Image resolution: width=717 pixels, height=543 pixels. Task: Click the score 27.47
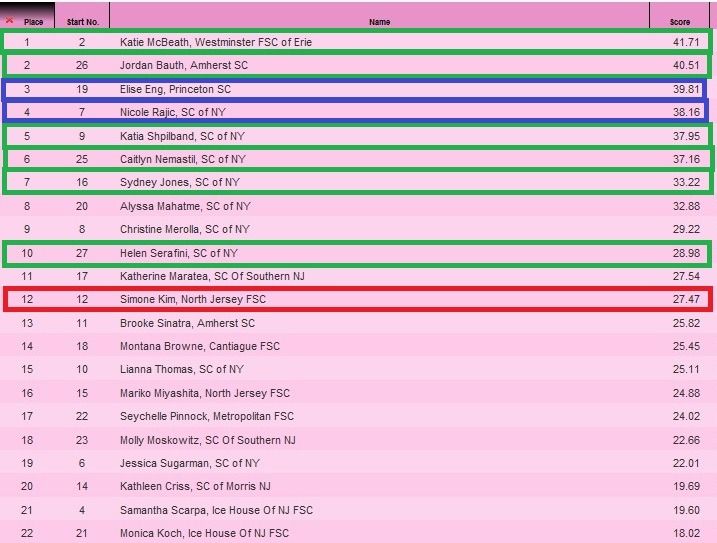(686, 299)
